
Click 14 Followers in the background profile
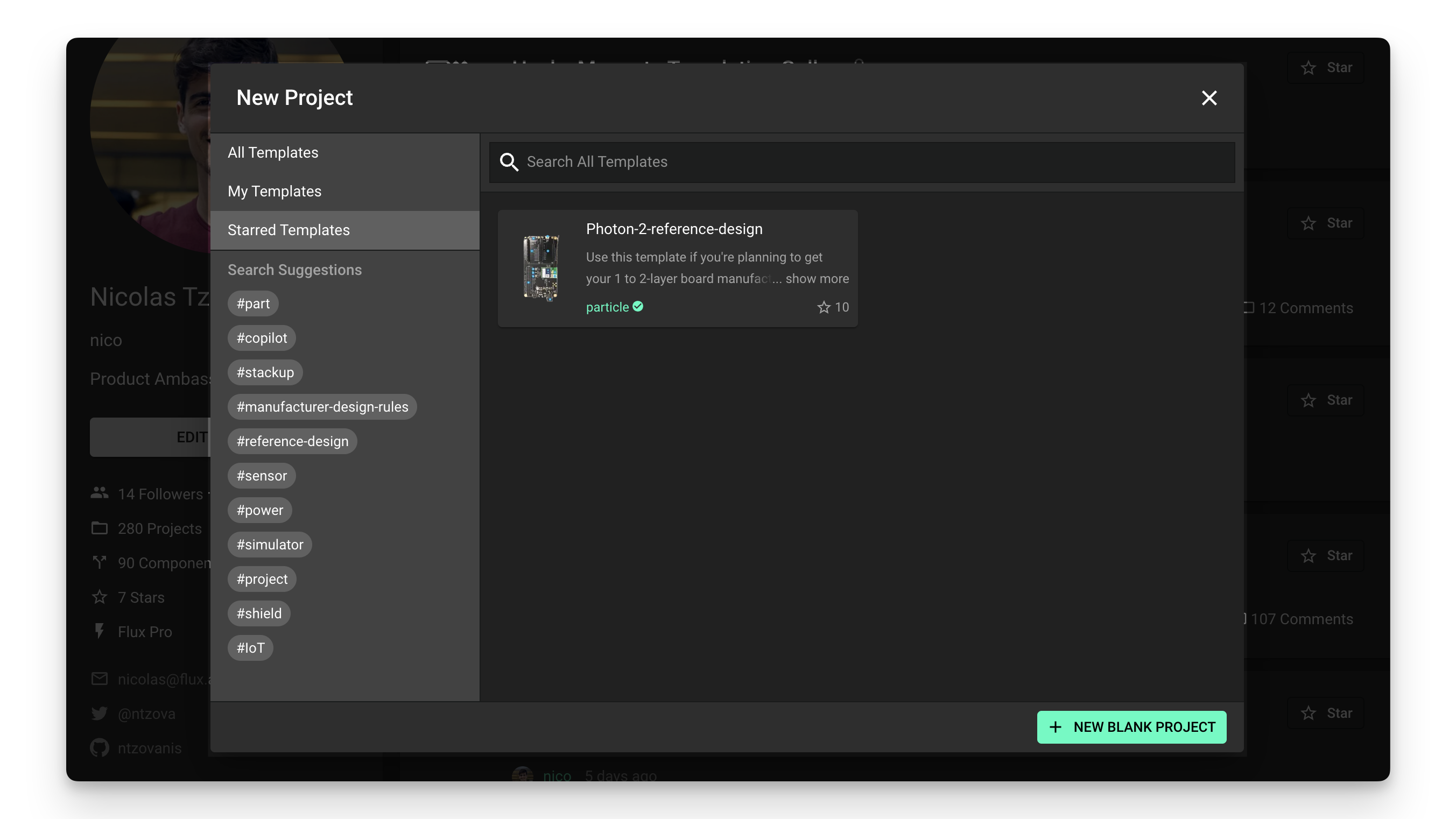(160, 495)
